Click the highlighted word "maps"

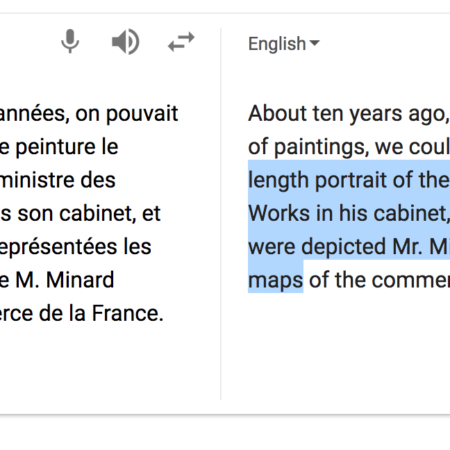coord(275,280)
